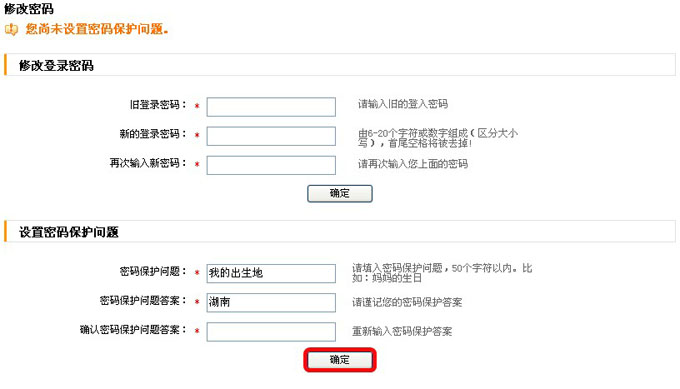Focus the 再次输入新密码 input field
The image size is (680, 389).
[x=271, y=165]
